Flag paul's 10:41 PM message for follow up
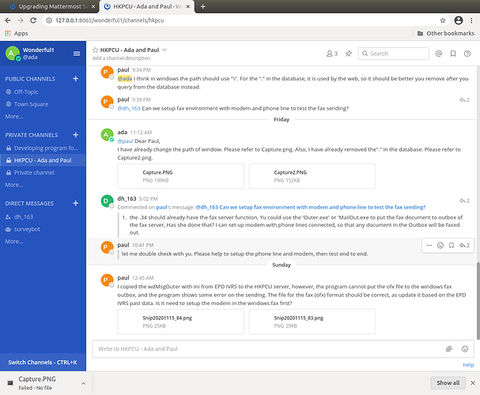480x395 pixels. tap(451, 245)
